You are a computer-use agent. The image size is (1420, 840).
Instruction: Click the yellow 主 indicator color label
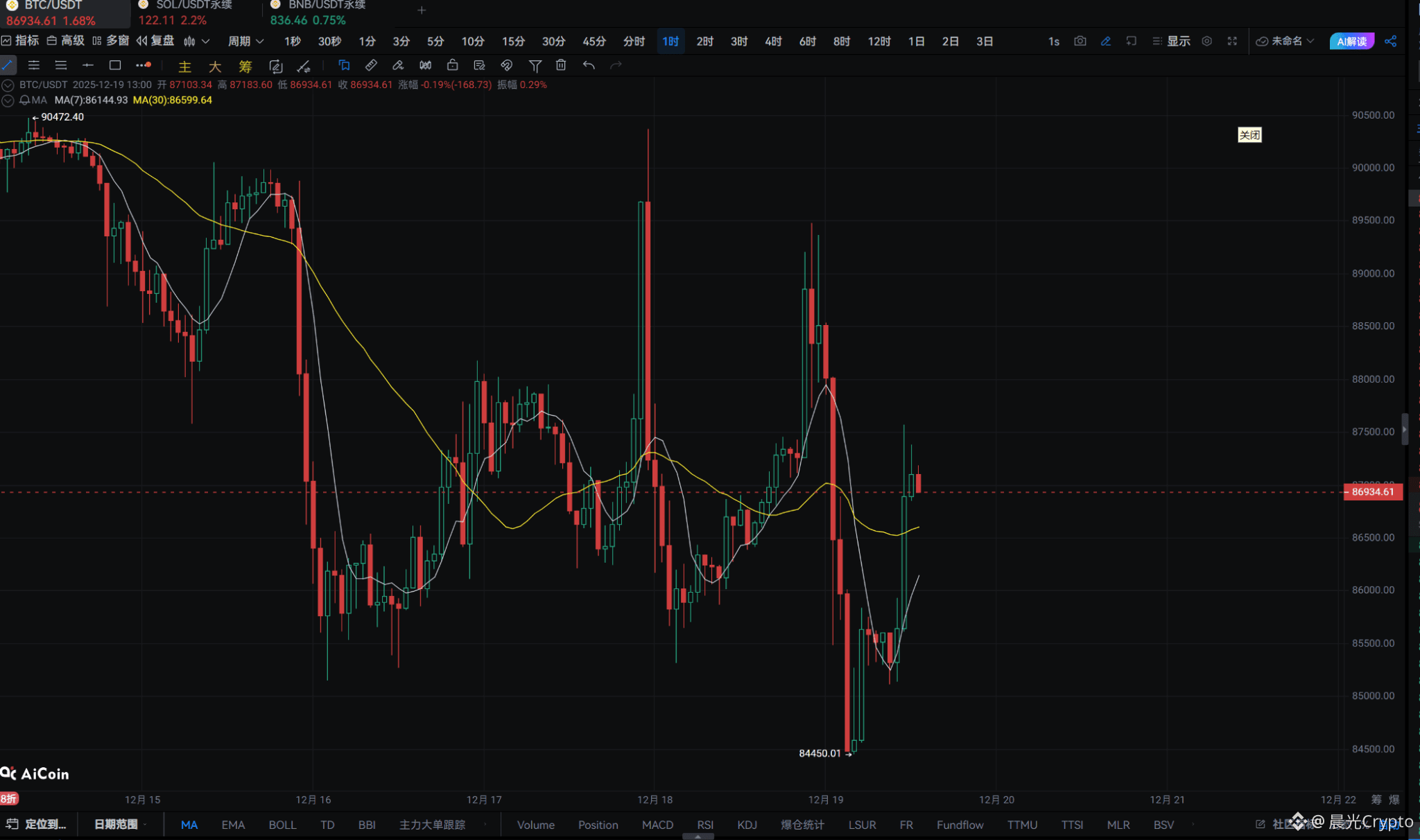184,67
